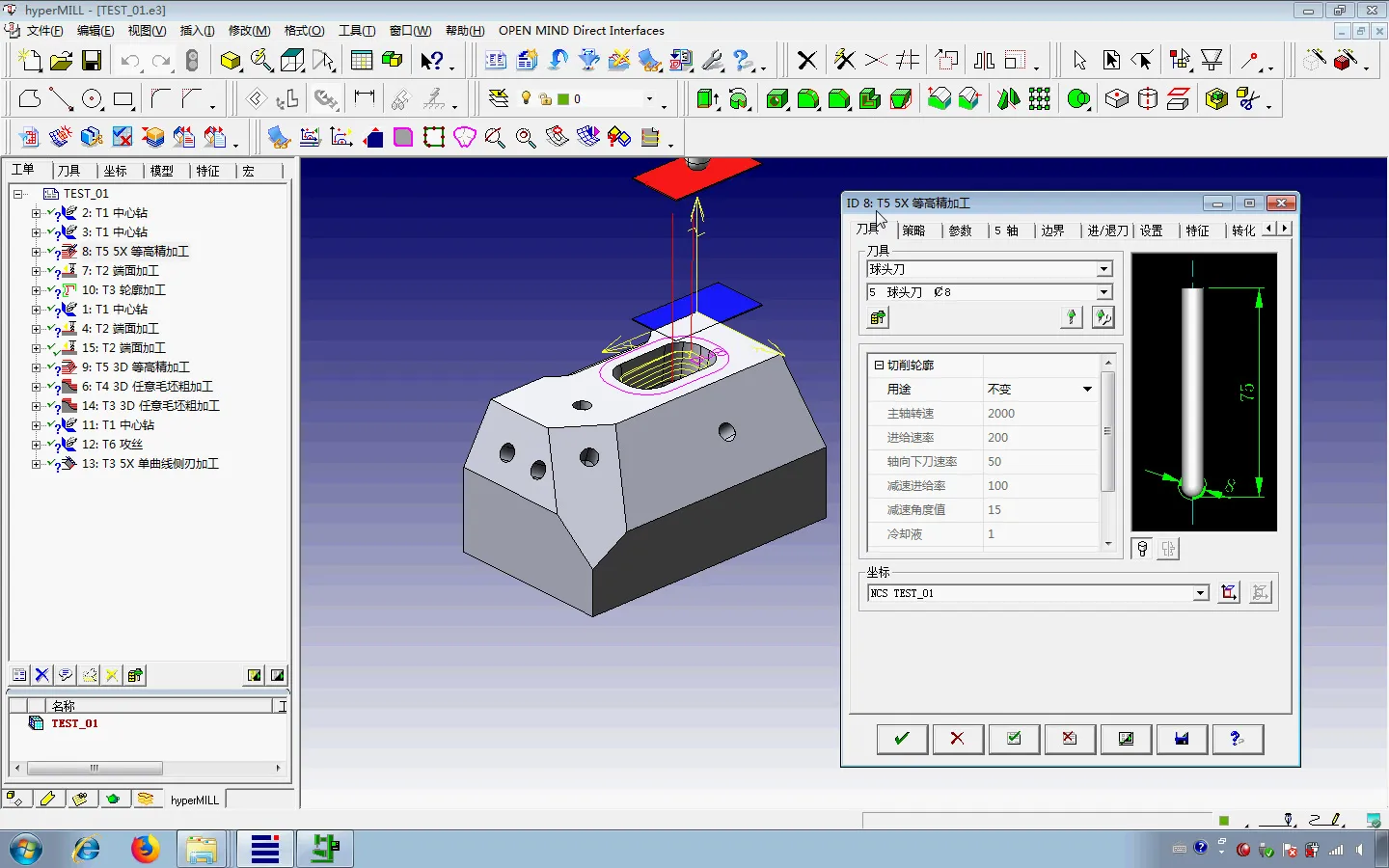
Task: Select the circle sketch tool
Action: coord(93,99)
